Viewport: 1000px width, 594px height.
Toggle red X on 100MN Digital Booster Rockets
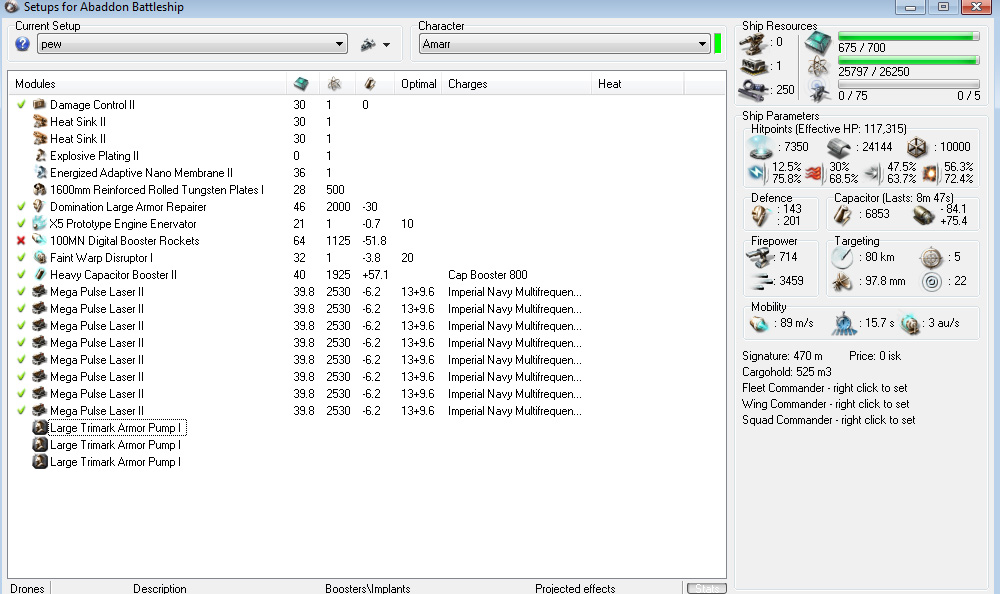pyautogui.click(x=21, y=241)
